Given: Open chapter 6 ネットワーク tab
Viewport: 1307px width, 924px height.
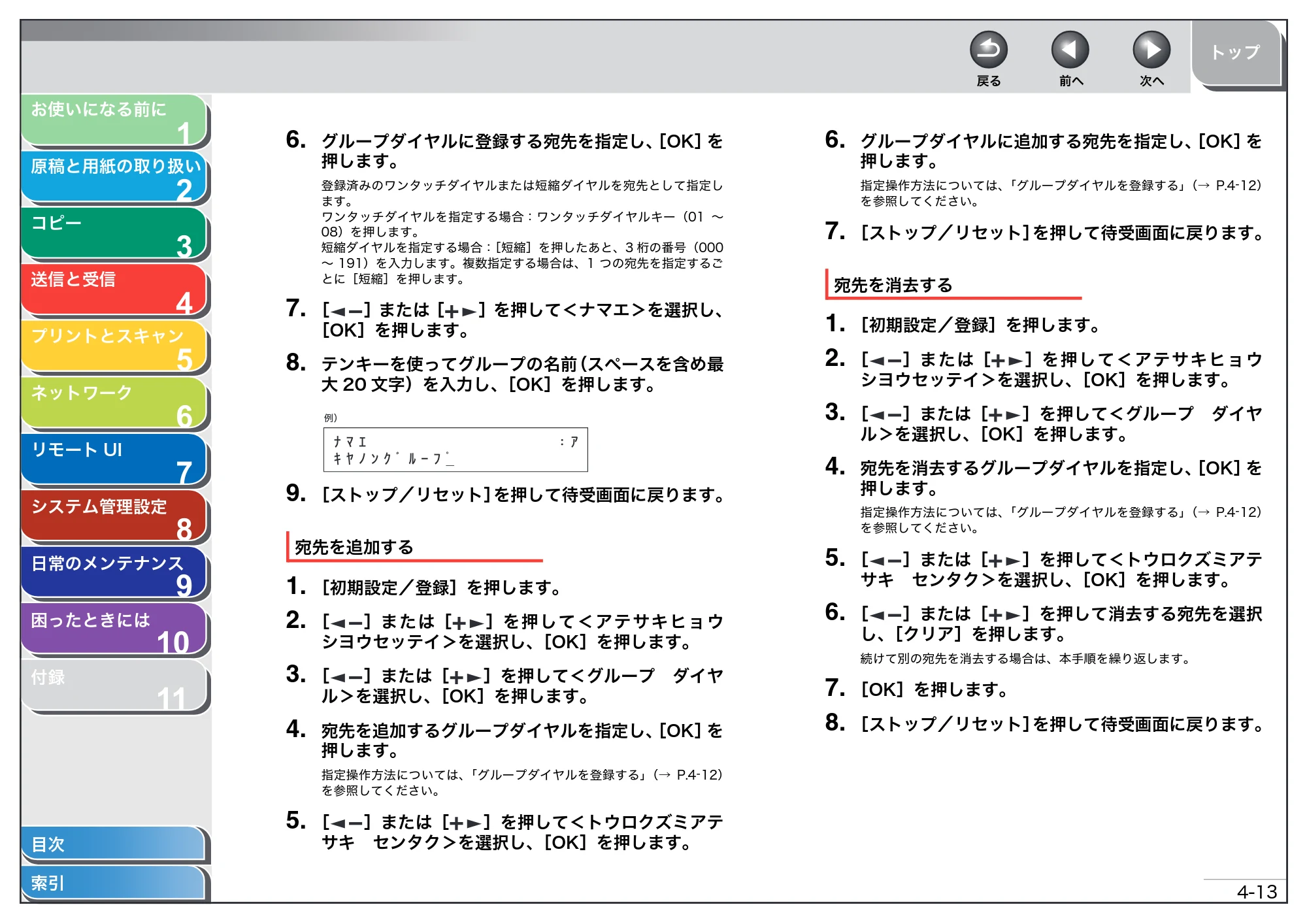Looking at the screenshot, I should point(114,403).
